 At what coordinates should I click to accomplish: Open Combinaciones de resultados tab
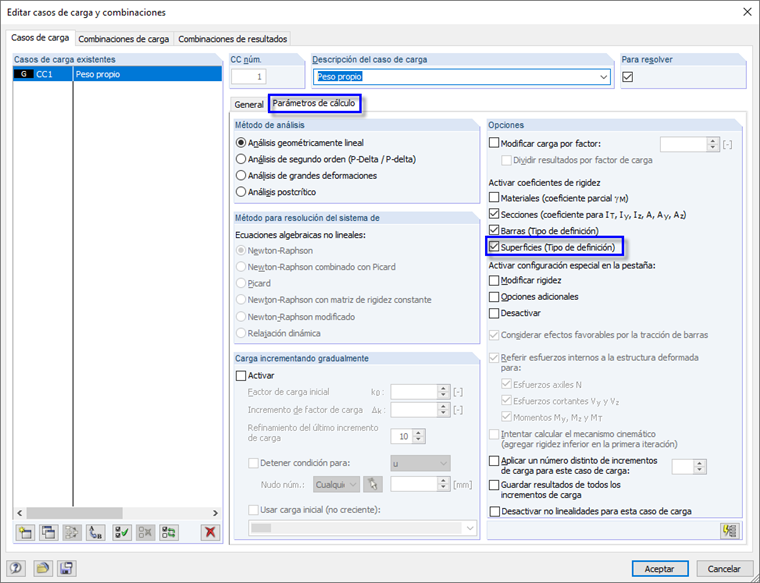233,39
